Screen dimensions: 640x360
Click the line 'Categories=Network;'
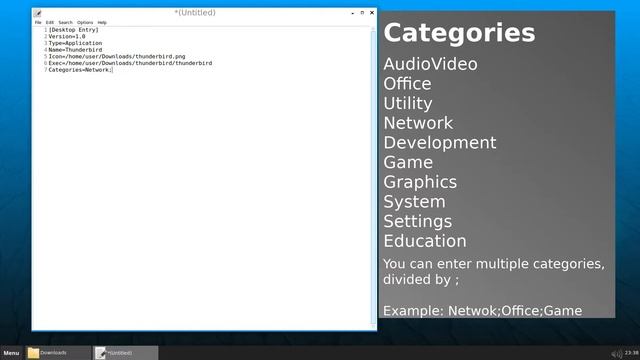tap(80, 70)
